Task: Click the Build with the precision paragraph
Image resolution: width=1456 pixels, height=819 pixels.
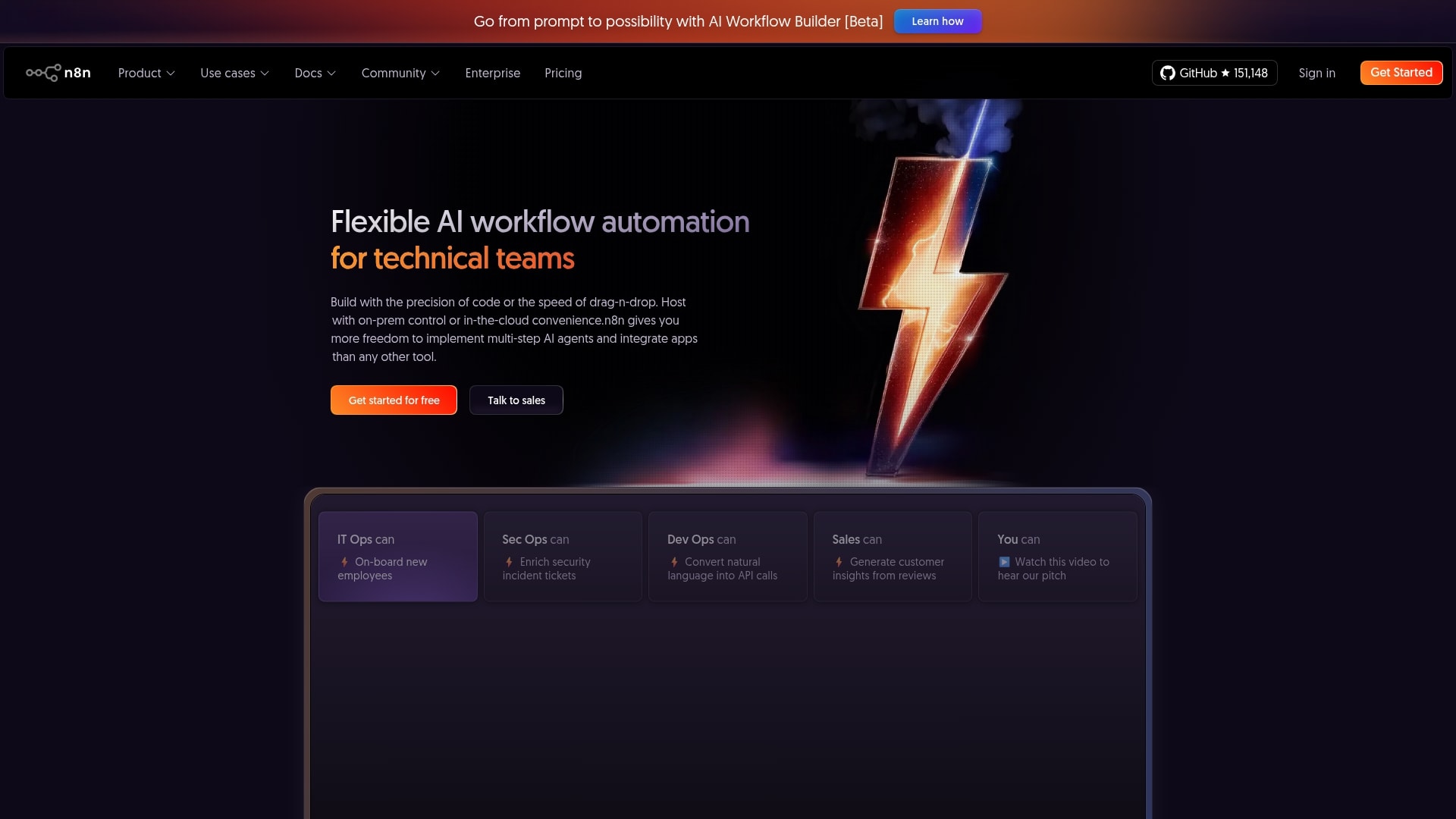Action: (514, 329)
